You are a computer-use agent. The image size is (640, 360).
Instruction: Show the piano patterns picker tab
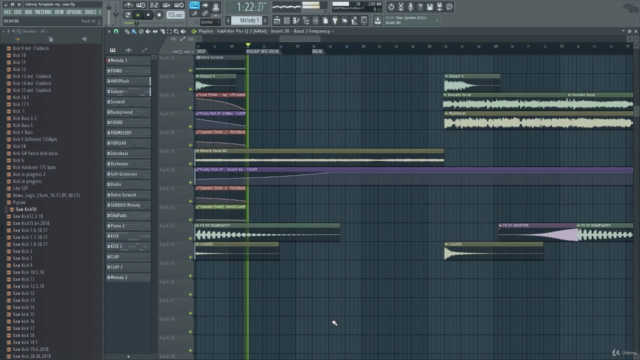tap(112, 50)
